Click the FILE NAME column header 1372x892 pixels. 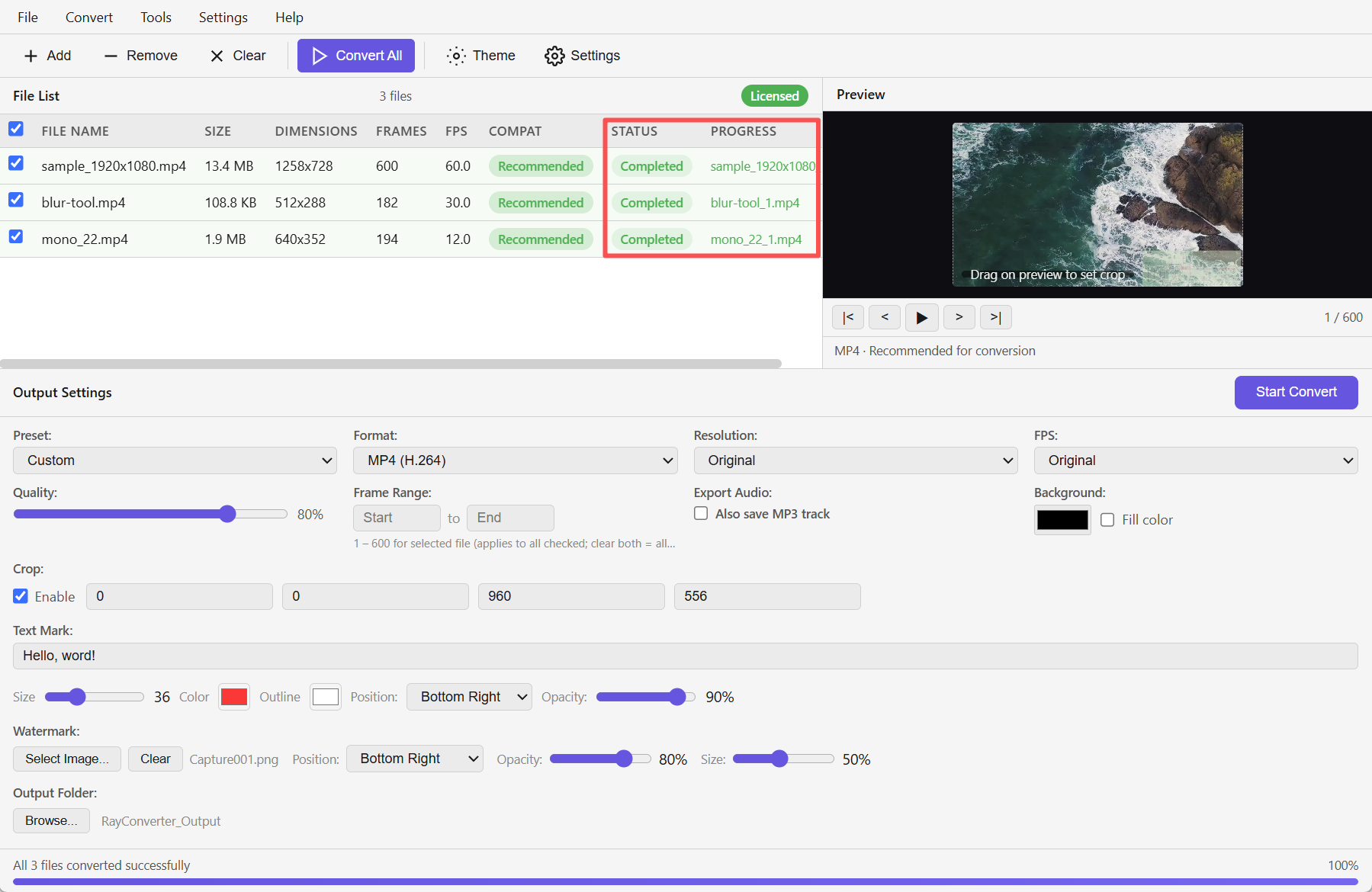click(x=75, y=131)
